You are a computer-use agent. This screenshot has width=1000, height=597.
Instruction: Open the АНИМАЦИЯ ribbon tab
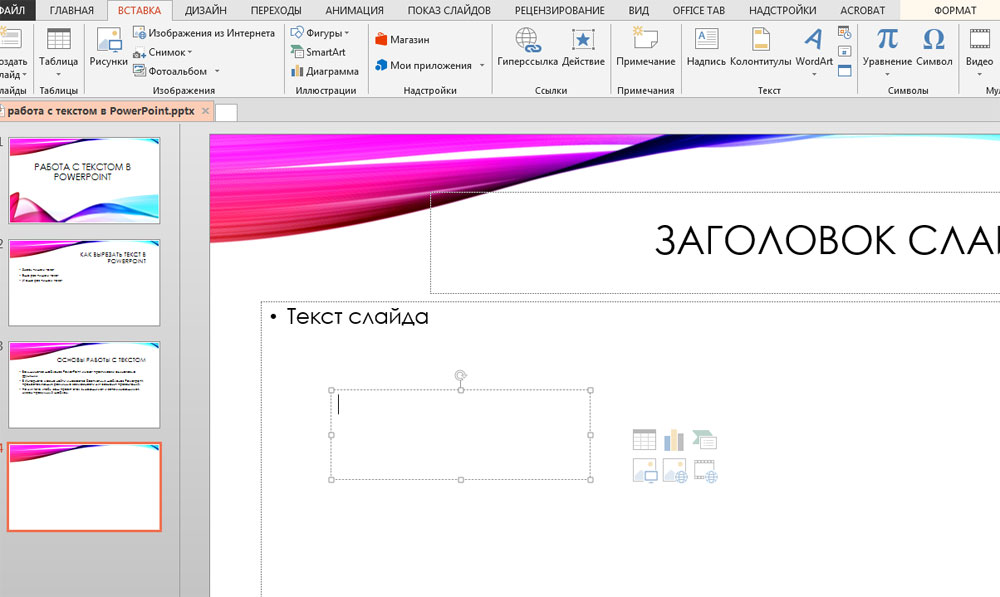tap(355, 10)
